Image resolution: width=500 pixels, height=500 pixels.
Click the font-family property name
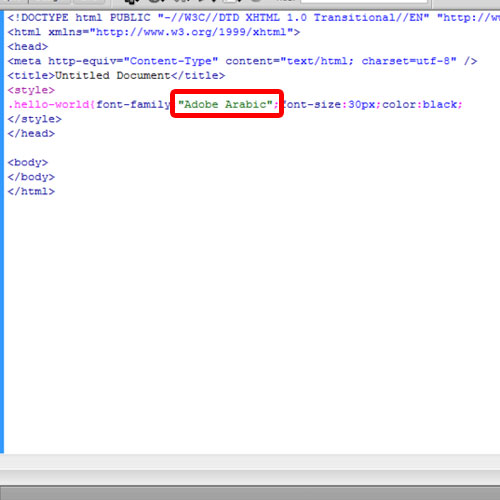click(x=133, y=104)
